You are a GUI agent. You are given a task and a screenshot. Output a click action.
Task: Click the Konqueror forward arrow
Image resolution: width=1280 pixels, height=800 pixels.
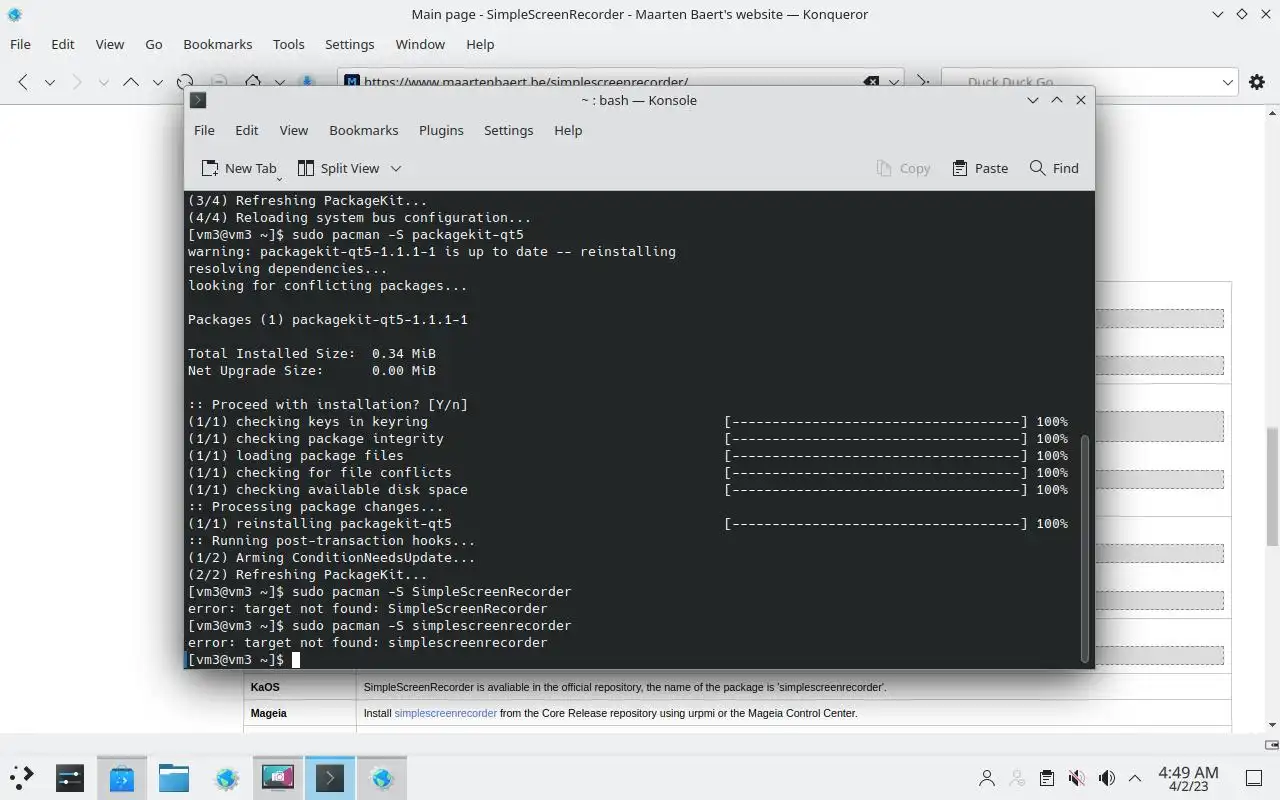[77, 82]
